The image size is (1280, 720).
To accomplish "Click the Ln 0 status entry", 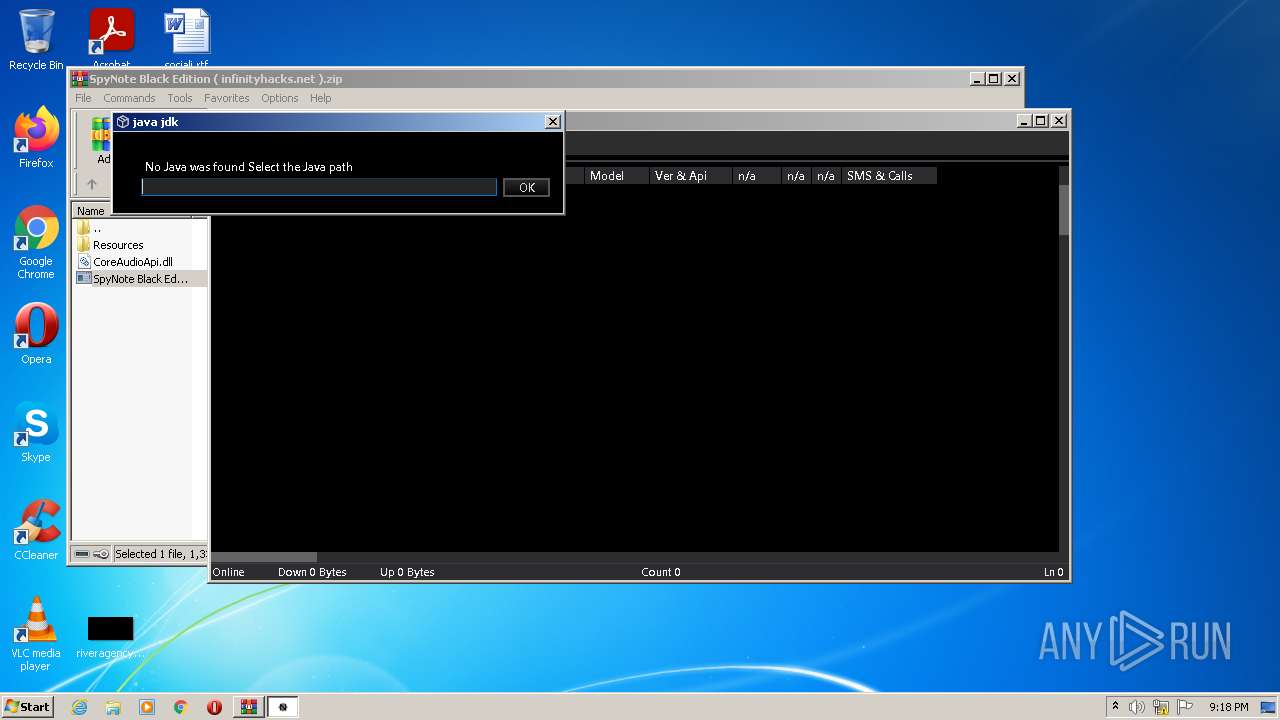I will 1054,572.
